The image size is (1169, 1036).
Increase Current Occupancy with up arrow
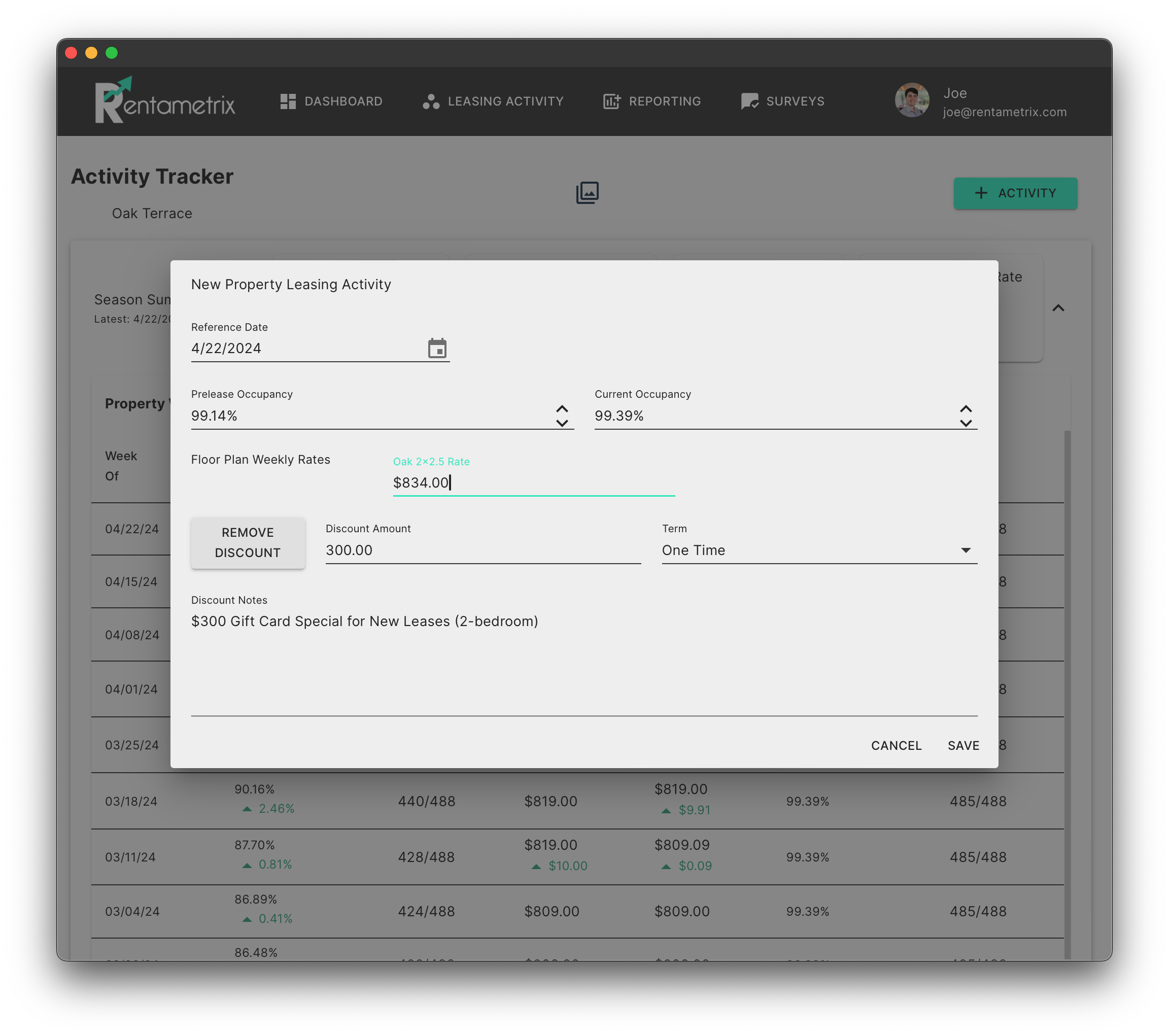tap(966, 409)
